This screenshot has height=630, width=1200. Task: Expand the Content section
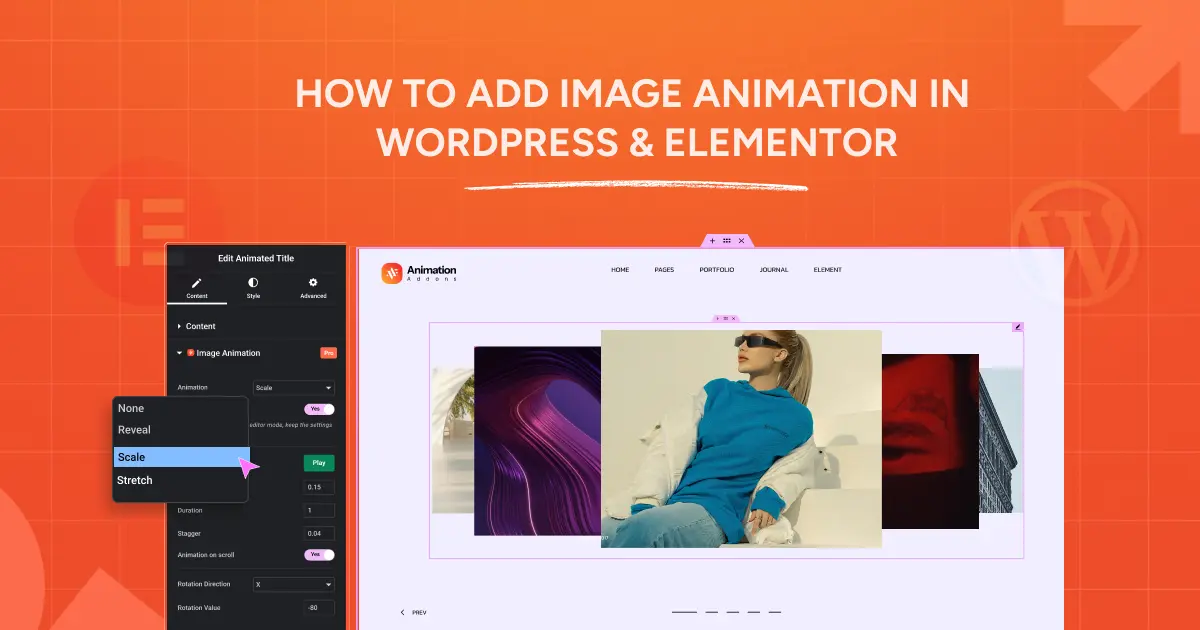(x=198, y=326)
